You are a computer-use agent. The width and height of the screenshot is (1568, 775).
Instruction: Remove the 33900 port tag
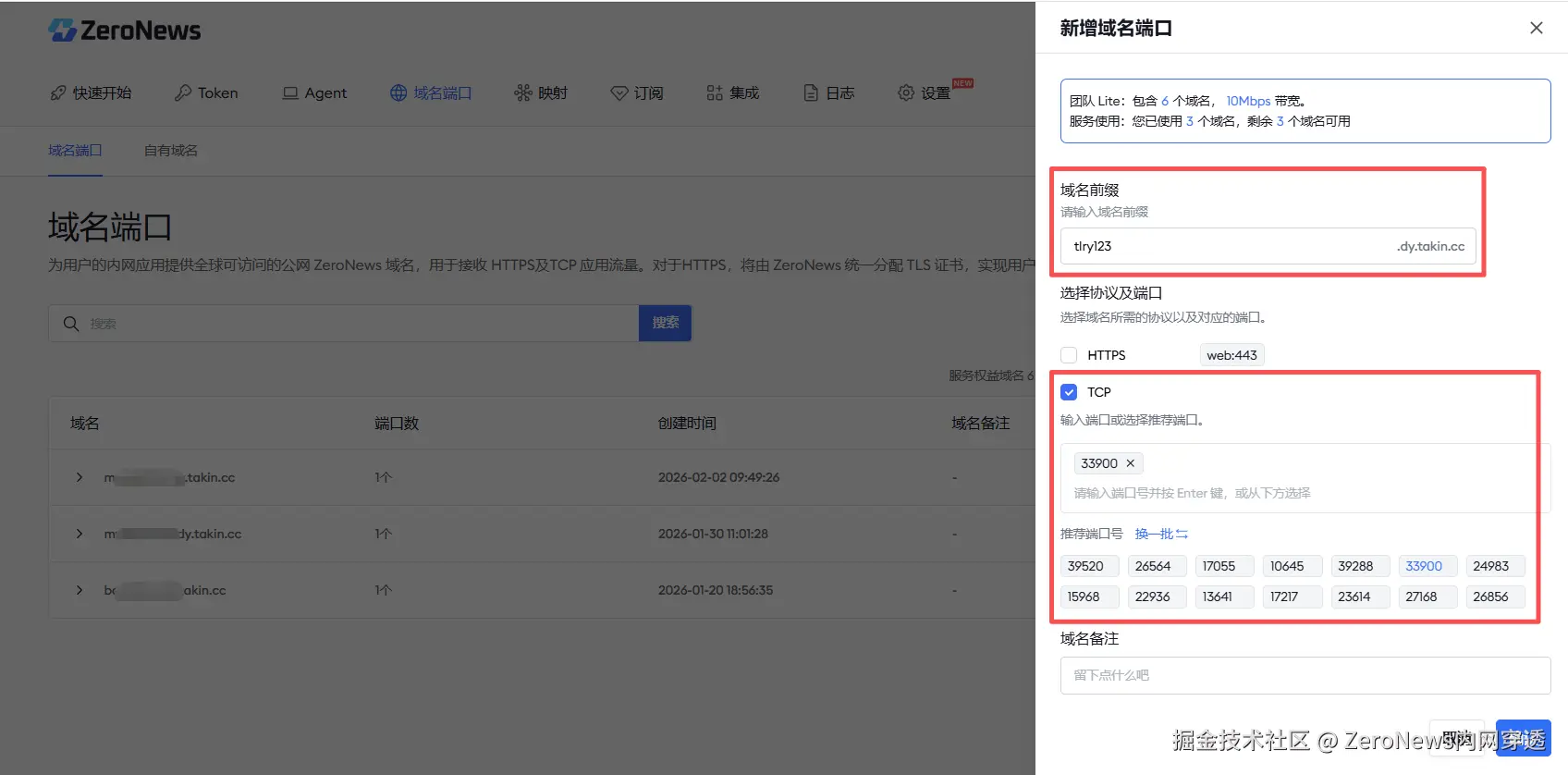[x=1130, y=463]
